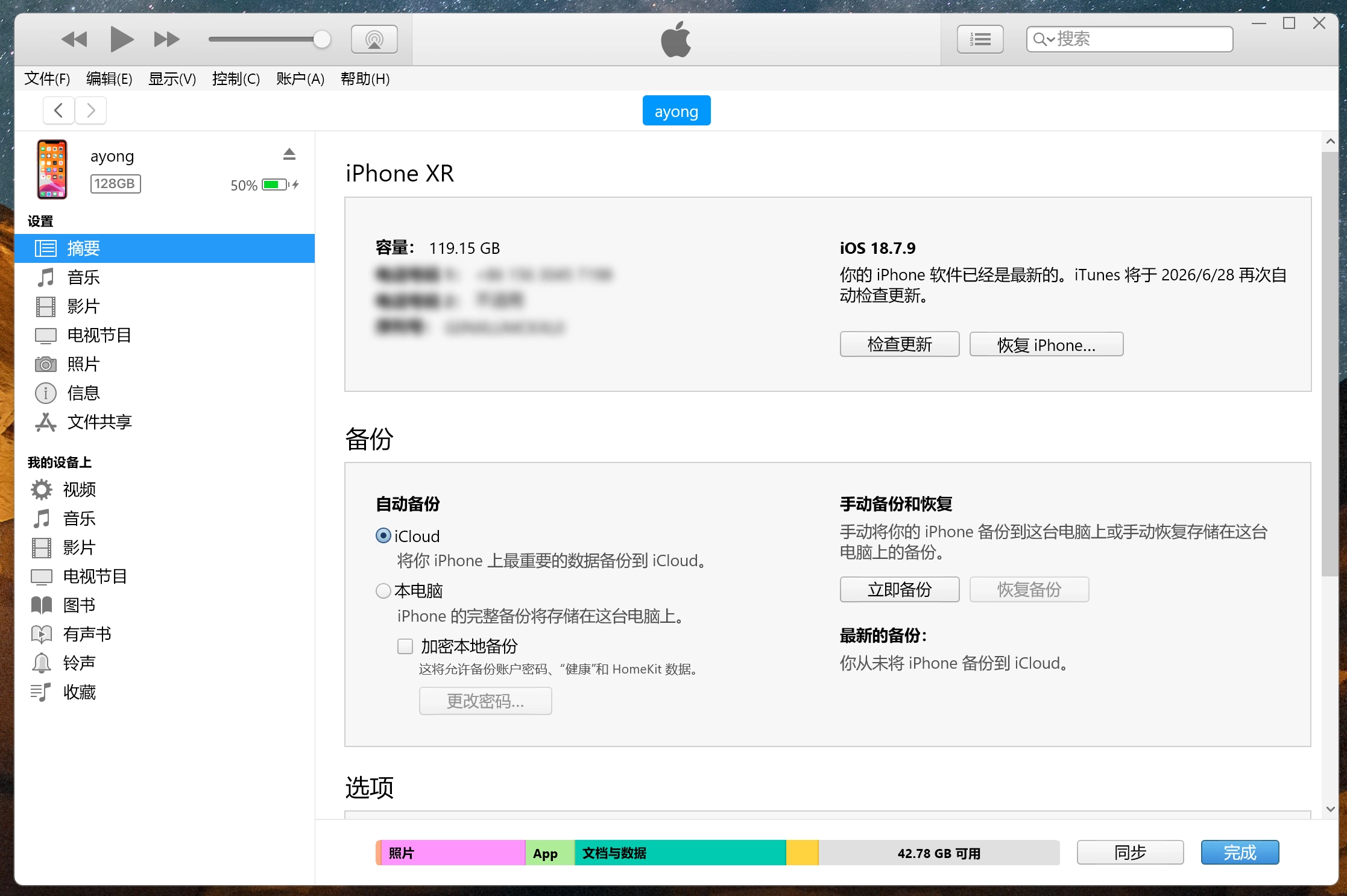1347x896 pixels.
Task: Click the yellow segment of storage bar
Action: click(802, 853)
